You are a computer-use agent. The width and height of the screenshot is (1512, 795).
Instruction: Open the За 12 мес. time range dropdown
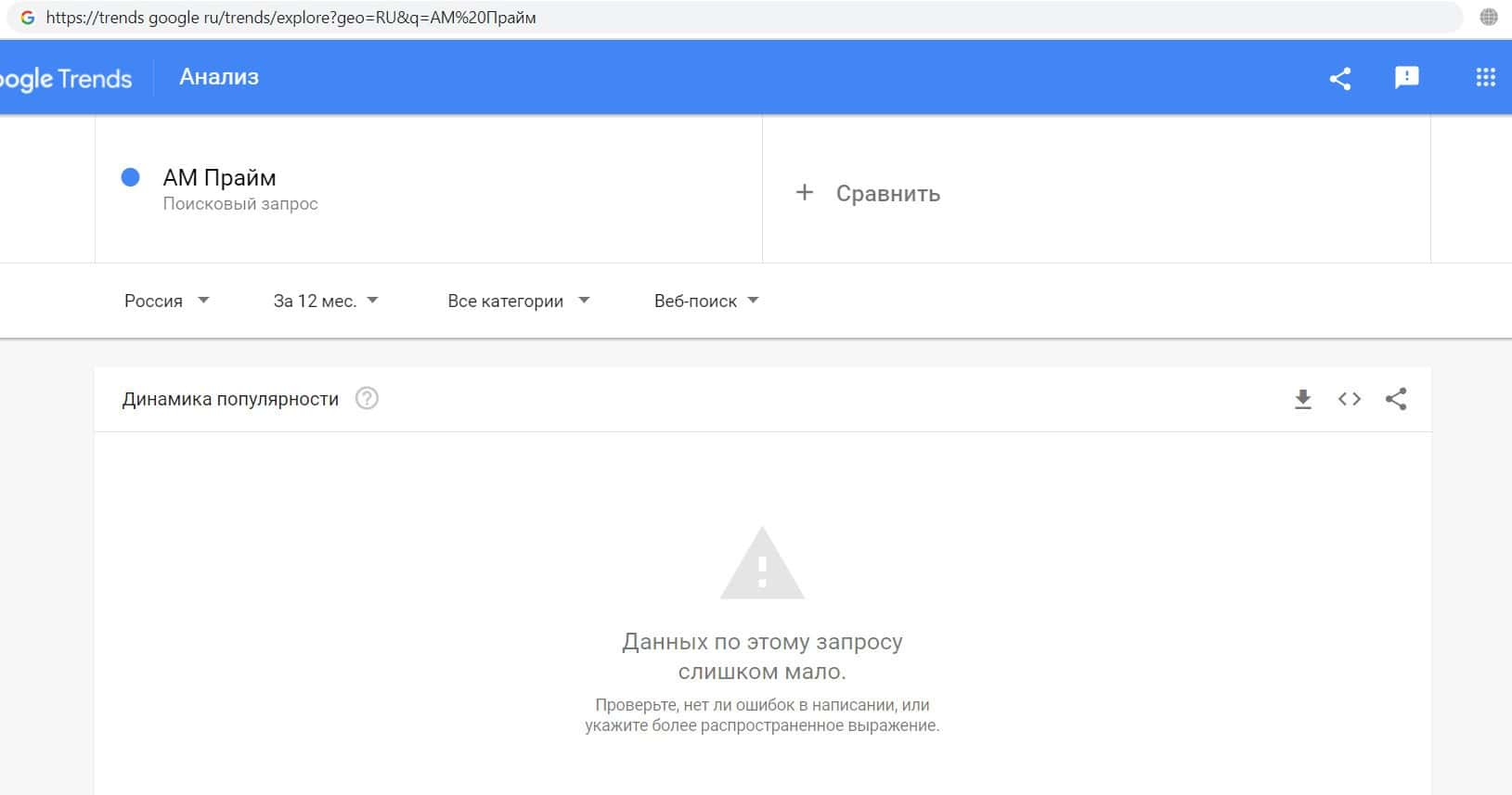tap(326, 301)
